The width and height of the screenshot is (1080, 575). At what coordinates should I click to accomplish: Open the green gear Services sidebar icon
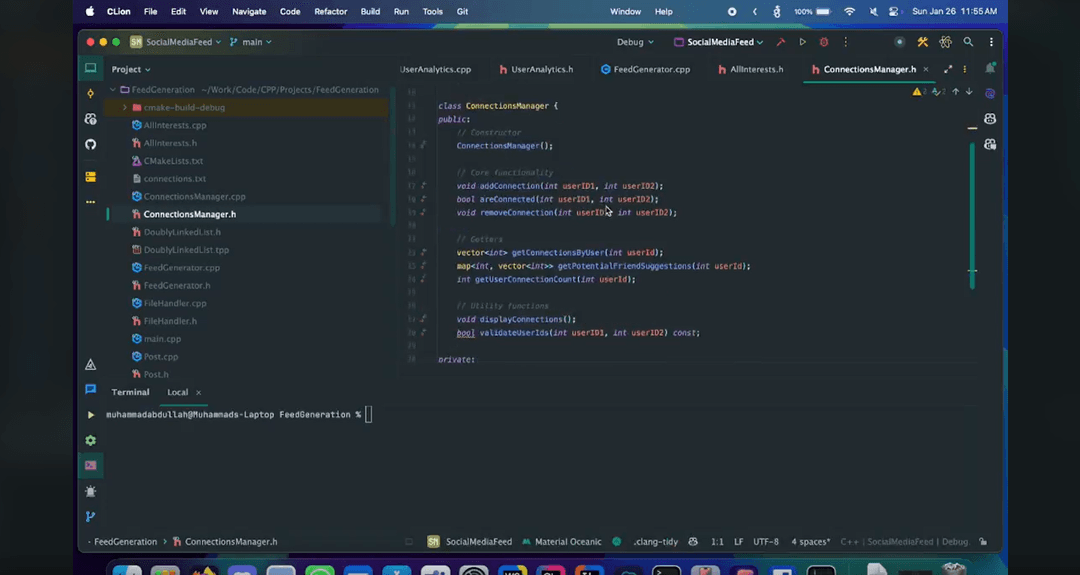[90, 440]
